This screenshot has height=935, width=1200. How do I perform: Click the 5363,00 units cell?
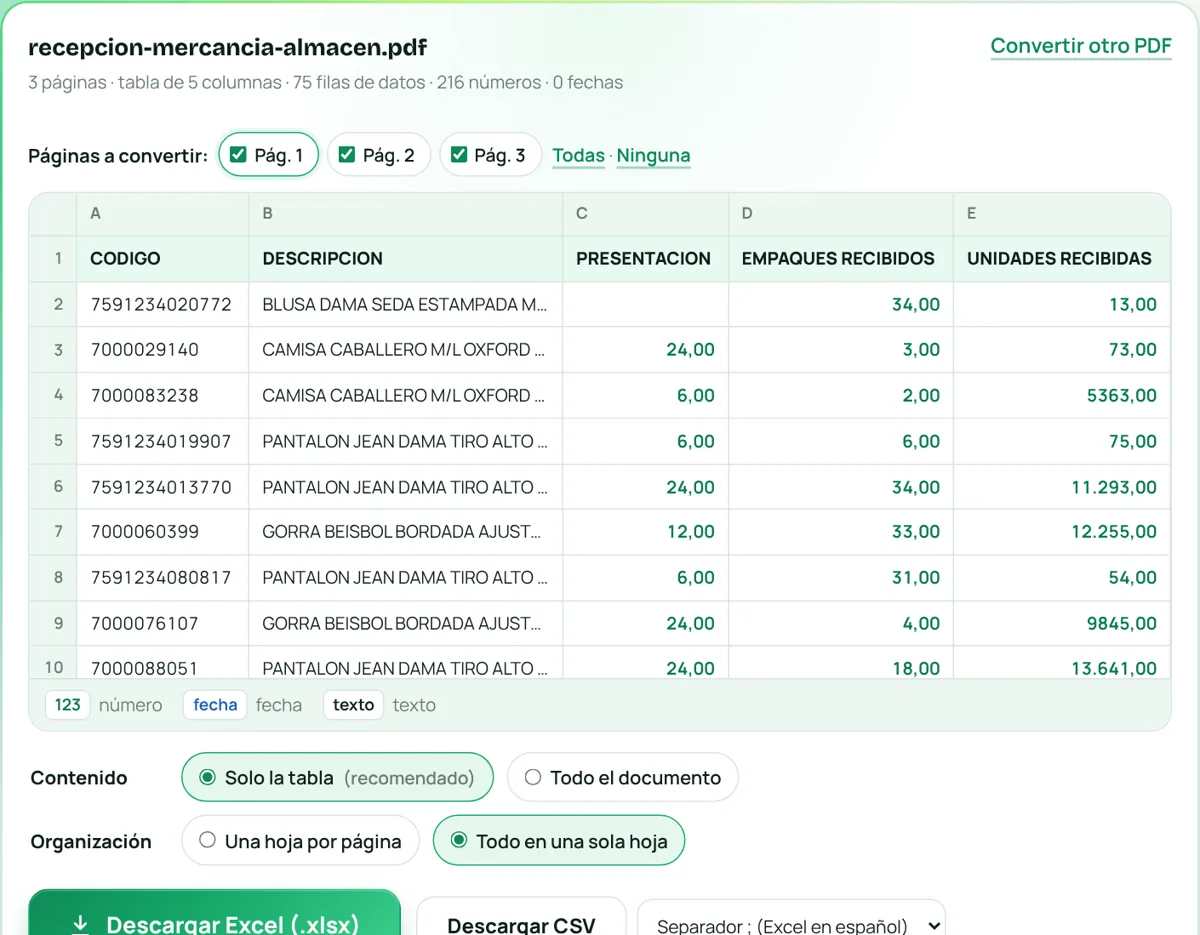point(1062,396)
